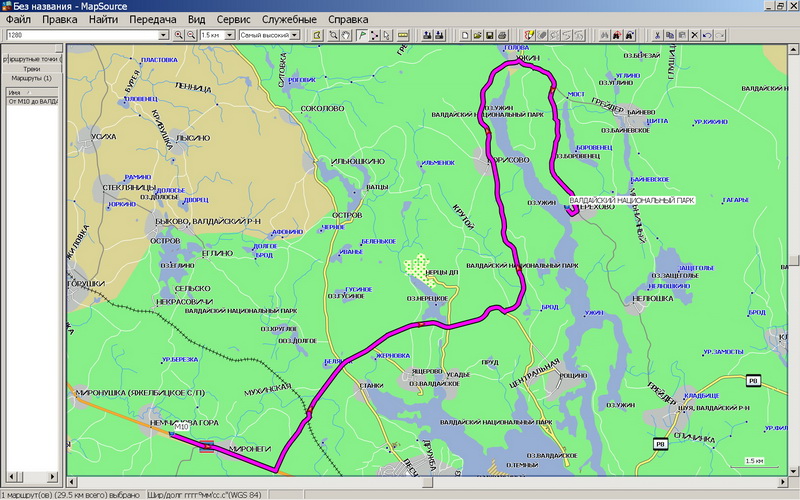Click the save diskette icon
800x500 pixels.
[x=490, y=35]
